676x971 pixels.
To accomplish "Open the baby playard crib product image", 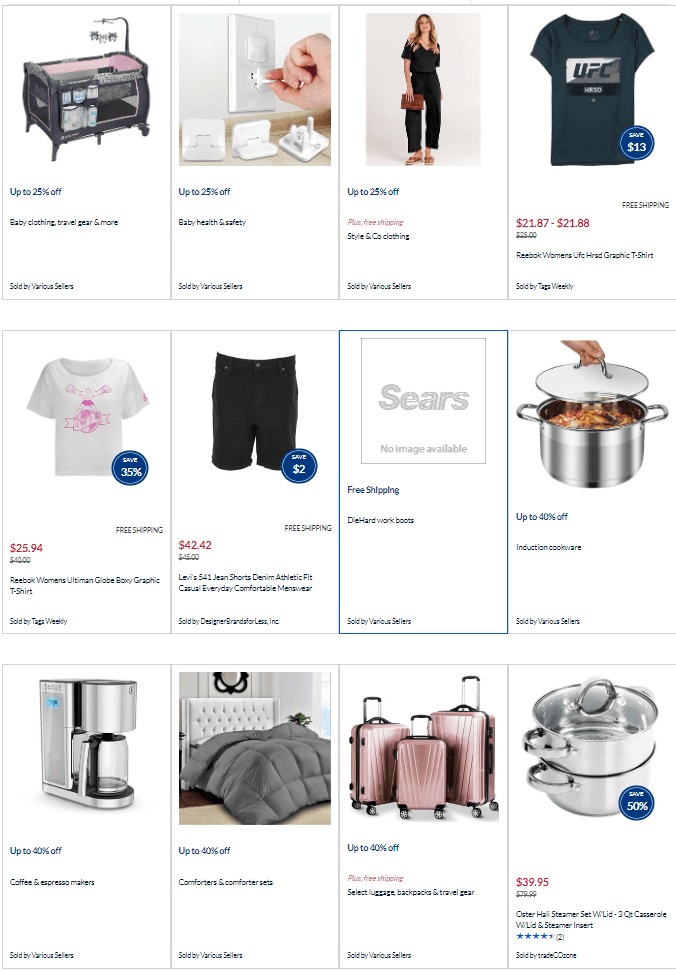I will tap(86, 89).
